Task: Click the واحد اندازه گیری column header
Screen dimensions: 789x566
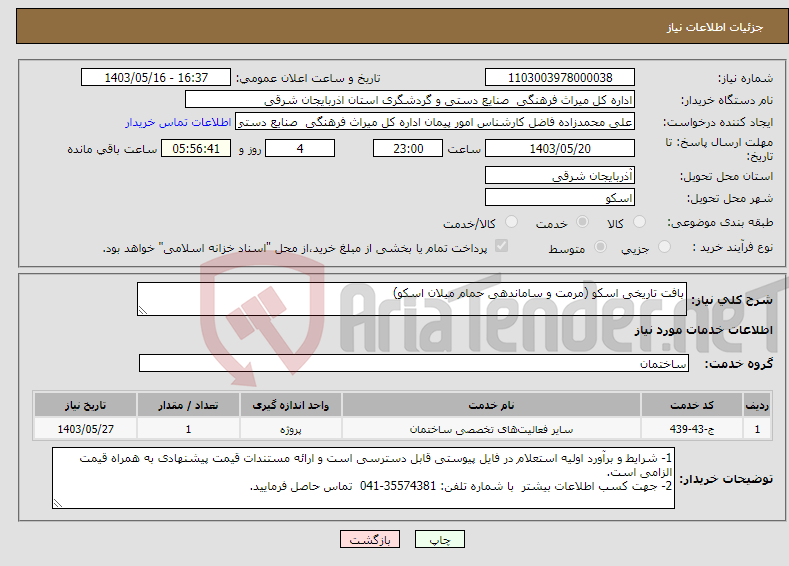Action: pos(291,405)
